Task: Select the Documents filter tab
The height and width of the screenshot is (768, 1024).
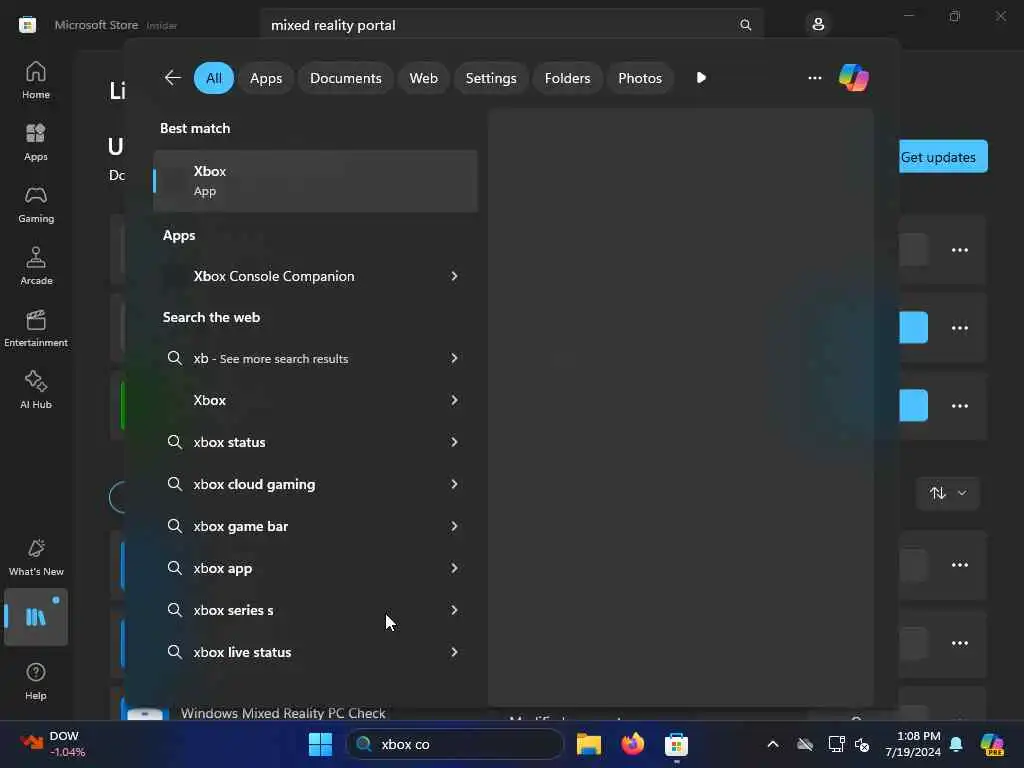Action: (345, 78)
